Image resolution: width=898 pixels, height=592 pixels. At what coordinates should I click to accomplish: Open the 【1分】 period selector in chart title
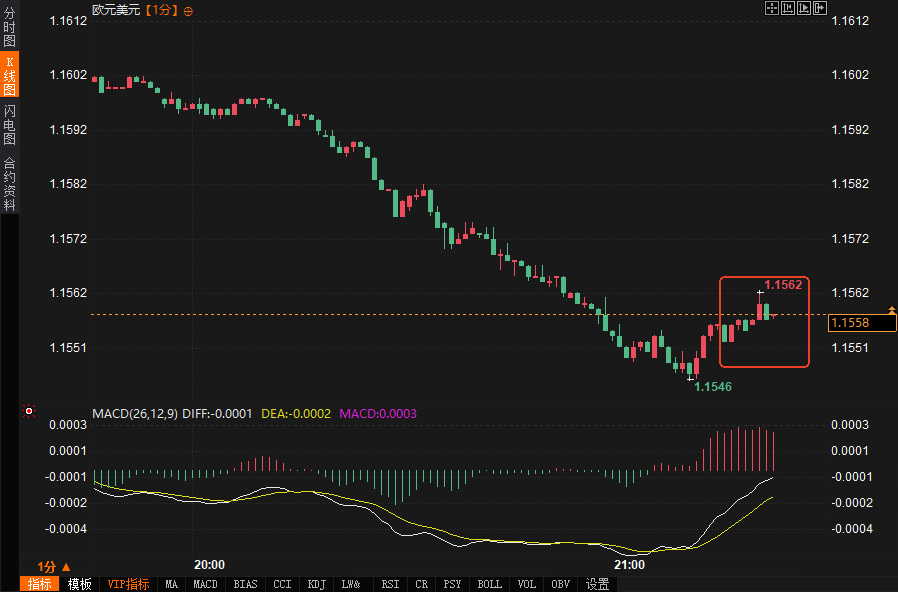(x=162, y=10)
